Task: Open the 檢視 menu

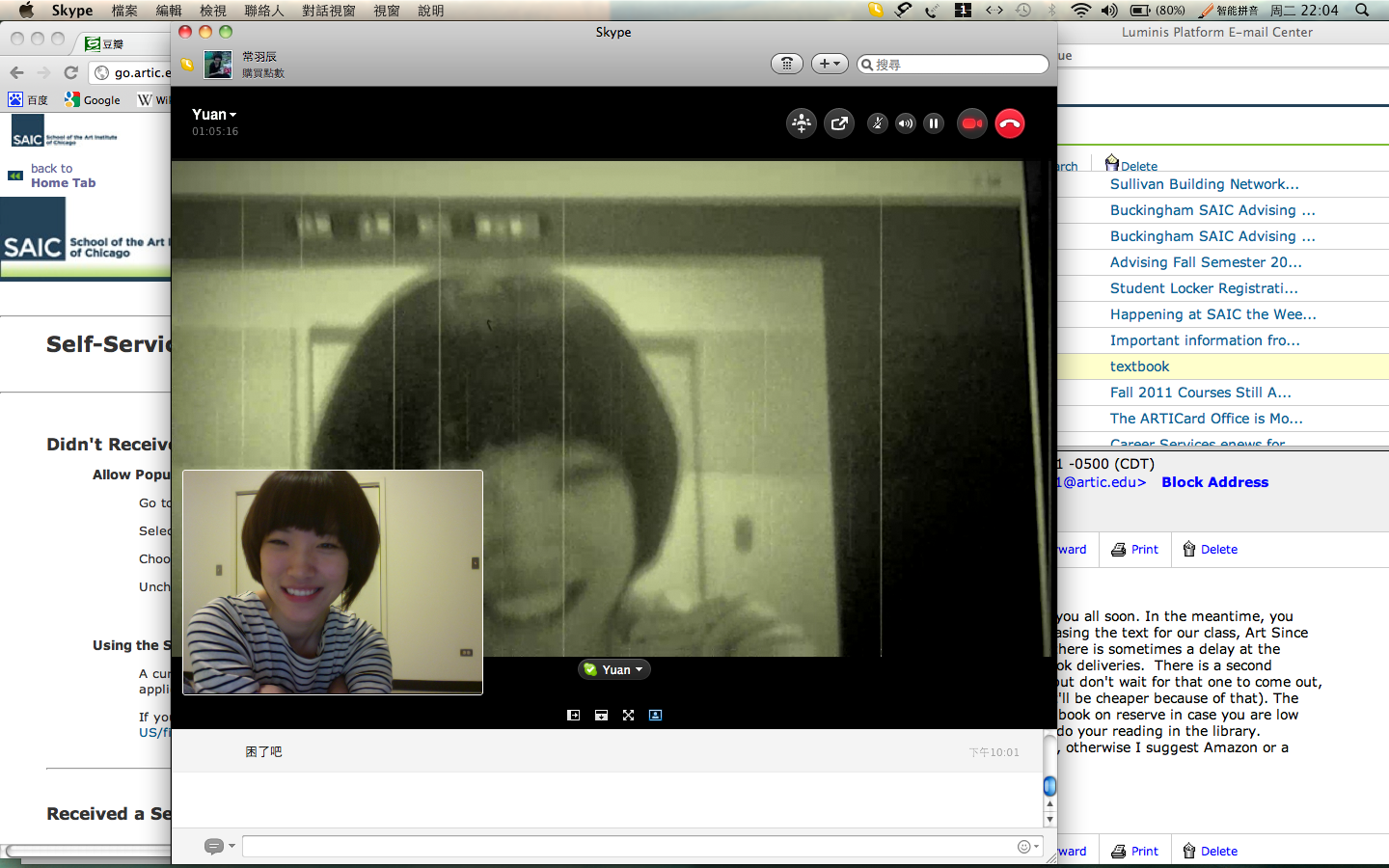Action: click(213, 11)
